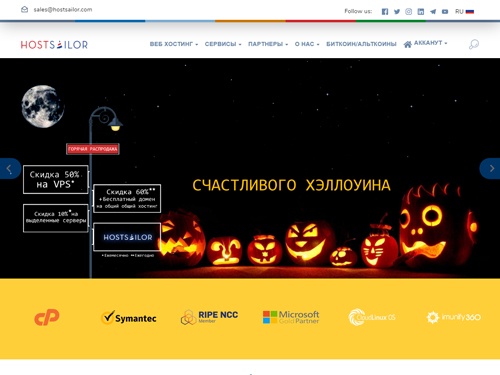Expand the ВЕБ ХОСТИНГ menu
The width and height of the screenshot is (500, 375).
[x=174, y=44]
